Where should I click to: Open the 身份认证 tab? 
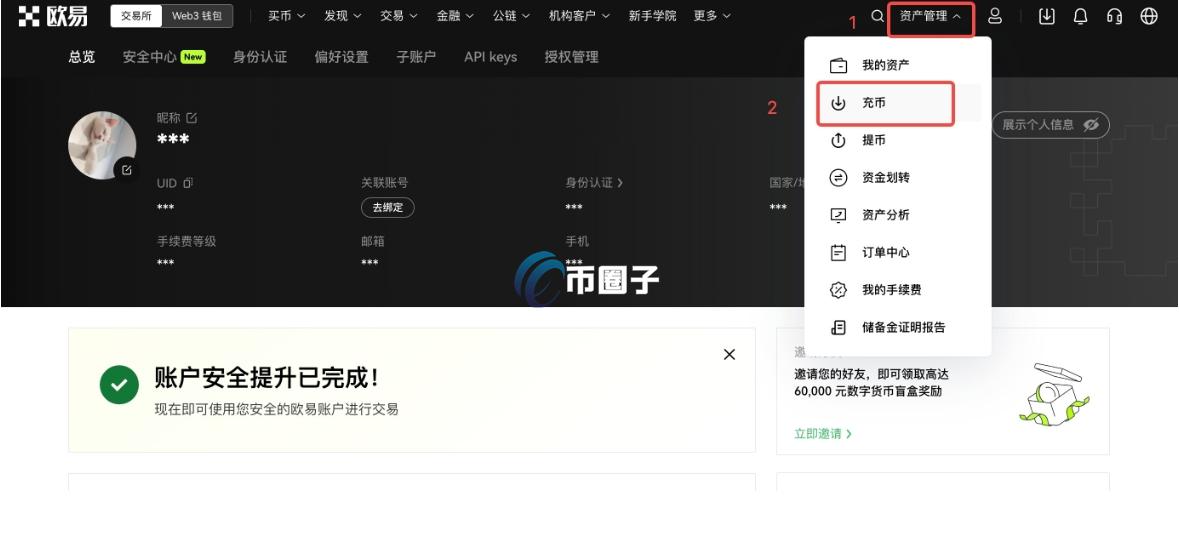[x=260, y=57]
